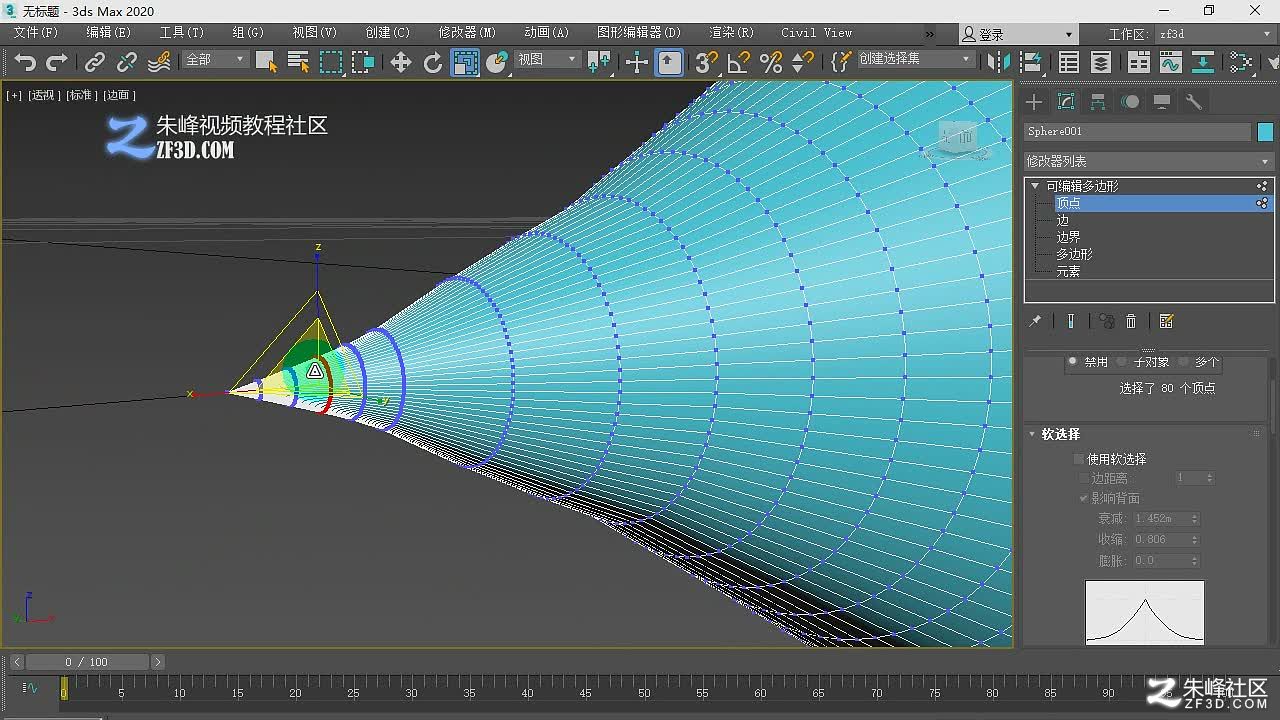Choose Rectangular Selection Region icon
Image resolution: width=1280 pixels, height=720 pixels.
pos(331,62)
